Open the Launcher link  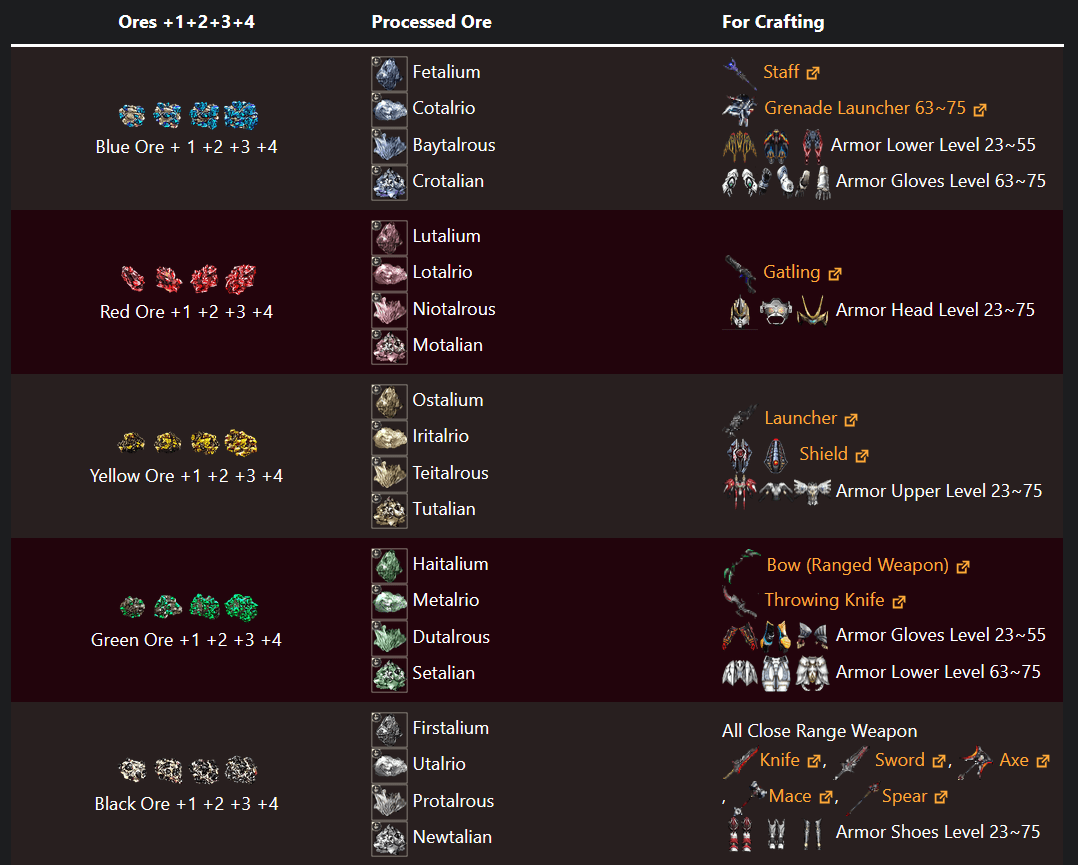(811, 418)
